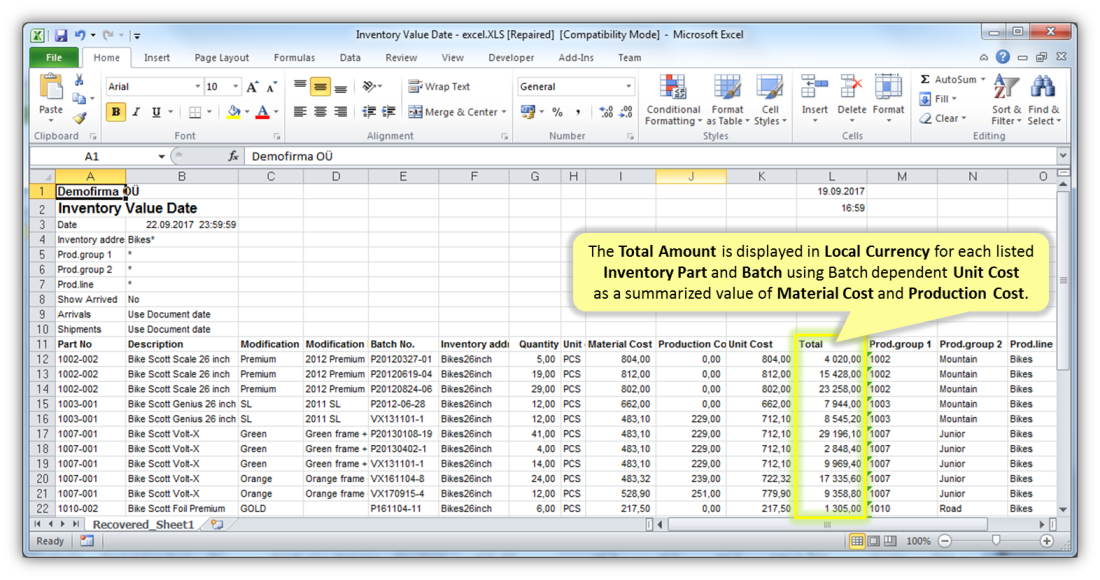Switch to the Data tab

350,58
